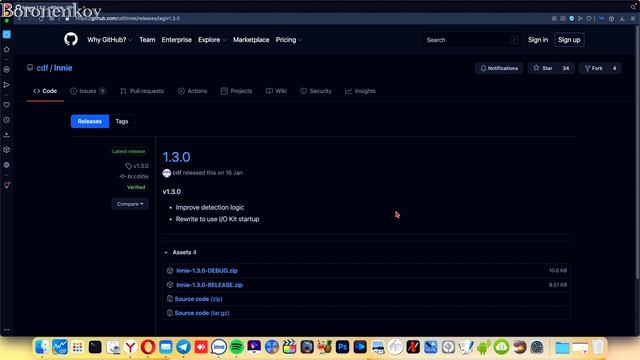640x360 pixels.
Task: Open the Innie repository name link
Action: pyautogui.click(x=63, y=68)
